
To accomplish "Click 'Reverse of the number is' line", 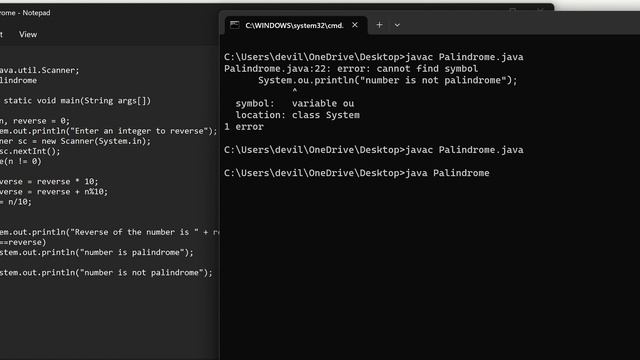I will point(109,232).
